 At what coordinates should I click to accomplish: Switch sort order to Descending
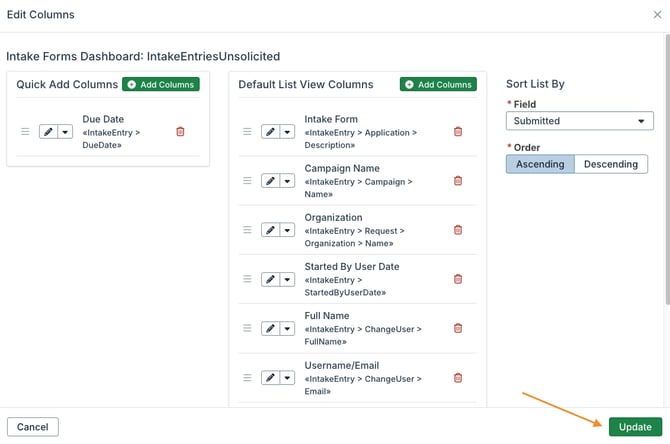(x=611, y=164)
